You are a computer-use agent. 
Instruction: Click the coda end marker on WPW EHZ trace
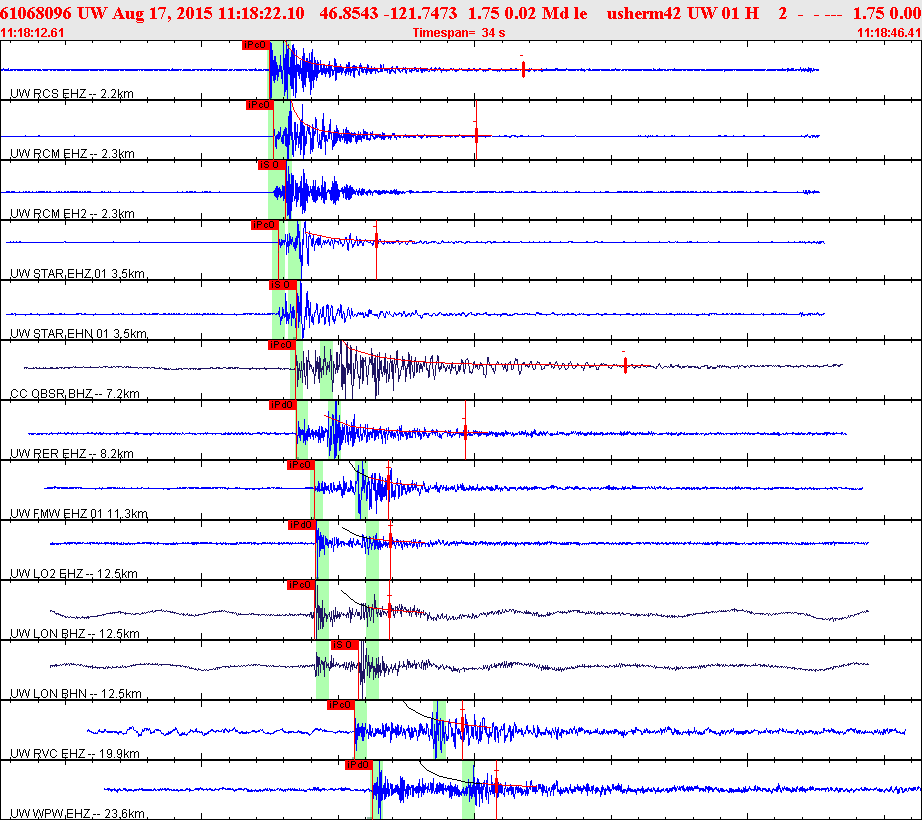496,786
